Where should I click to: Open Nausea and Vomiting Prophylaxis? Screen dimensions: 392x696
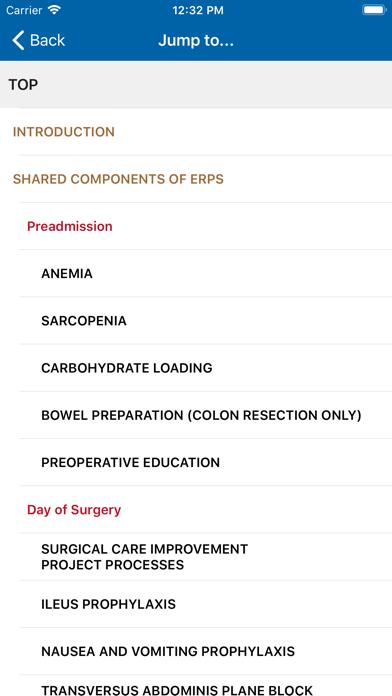196,652
